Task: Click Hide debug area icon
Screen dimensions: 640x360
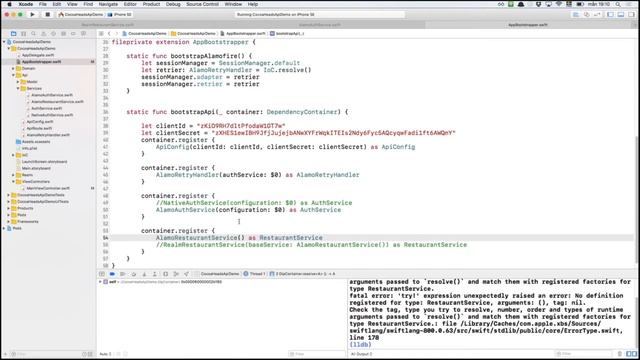Action: pos(102,274)
